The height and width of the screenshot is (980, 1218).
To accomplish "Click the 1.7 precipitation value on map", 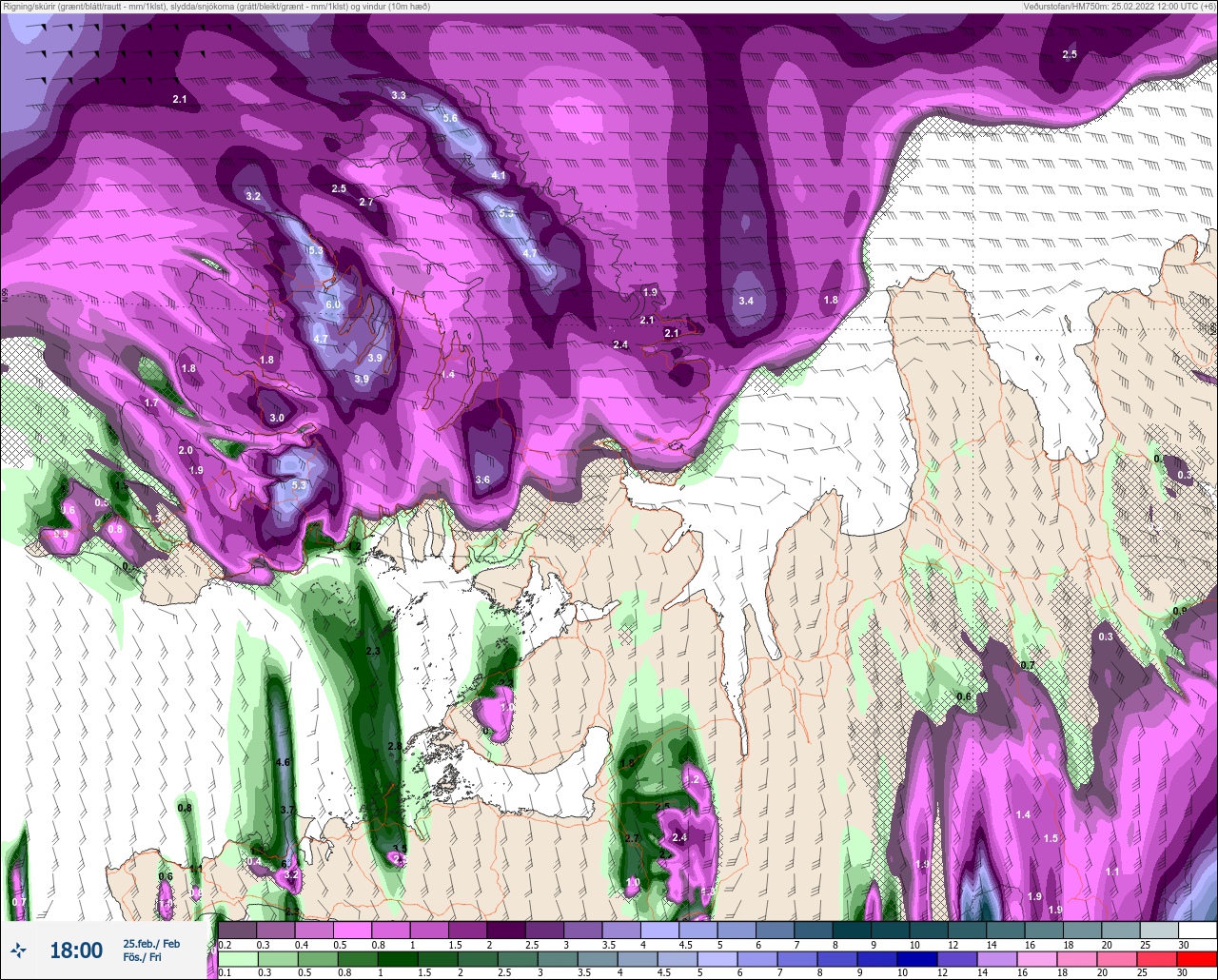I will click(151, 403).
